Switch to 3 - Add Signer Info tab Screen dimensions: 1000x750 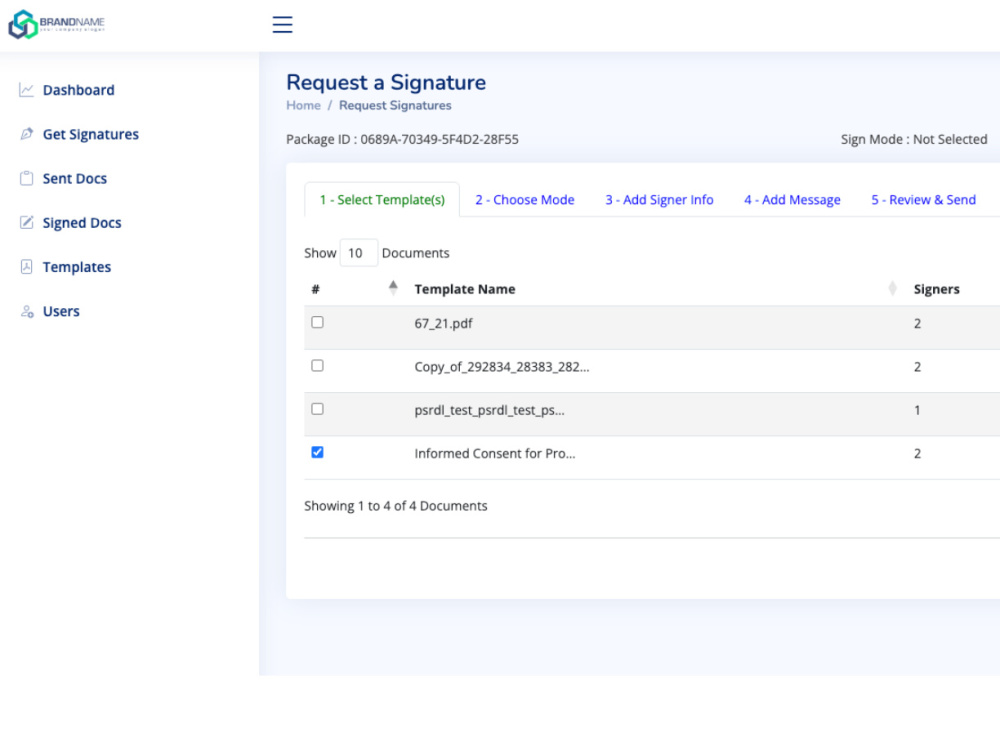coord(659,200)
